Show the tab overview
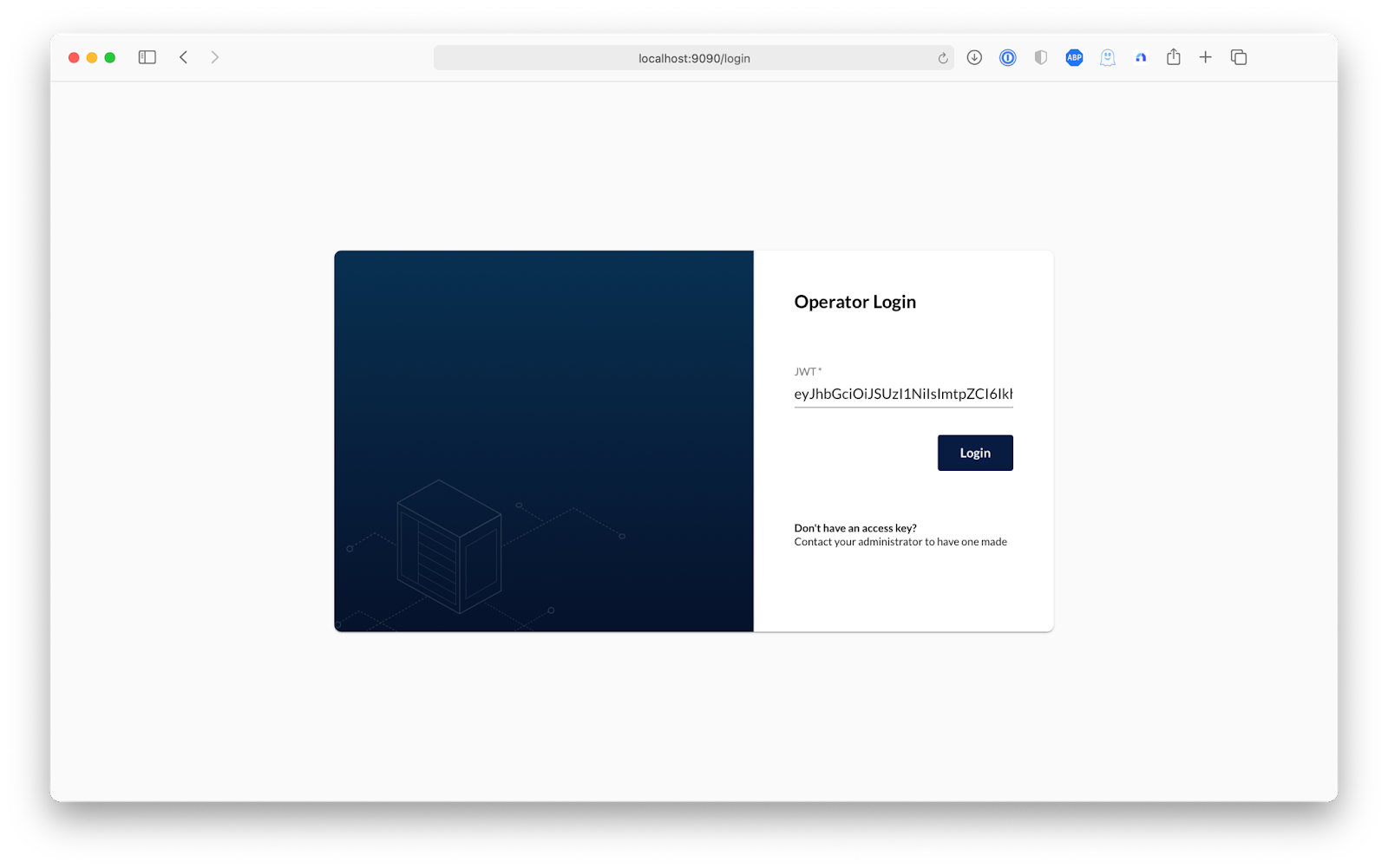Screen dimensions: 1388x868 1239,57
